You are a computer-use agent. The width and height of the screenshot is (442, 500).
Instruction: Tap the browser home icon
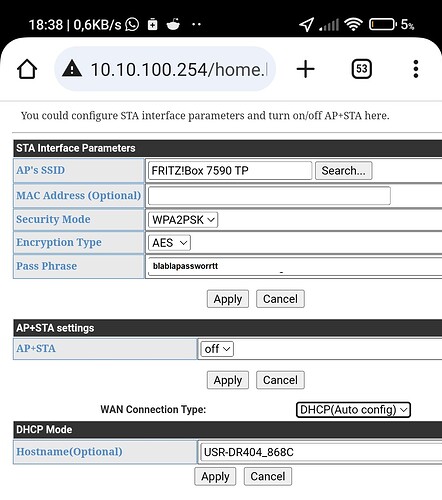pyautogui.click(x=27, y=69)
